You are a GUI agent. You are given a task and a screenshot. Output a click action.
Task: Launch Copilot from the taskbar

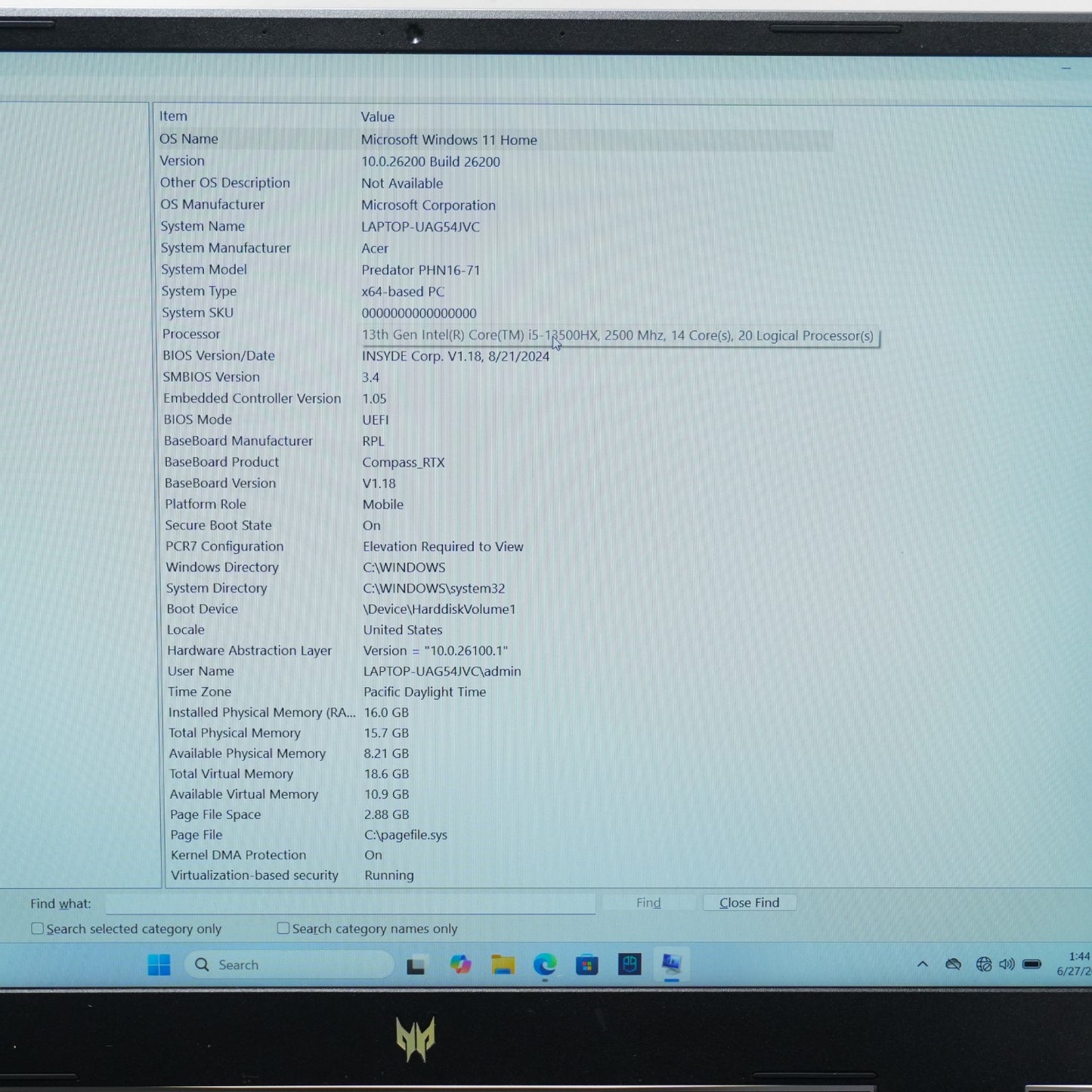tap(460, 964)
